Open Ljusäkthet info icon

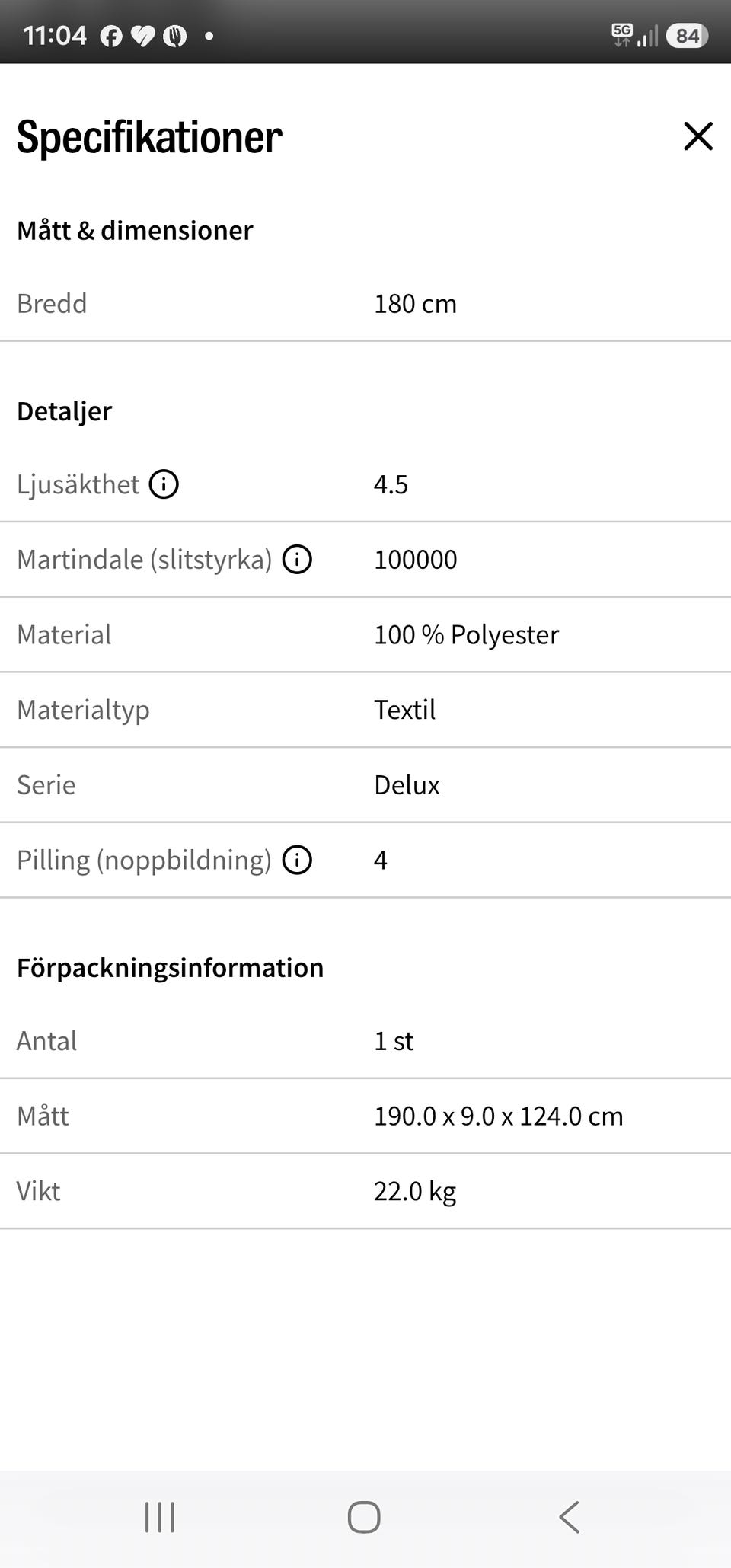(x=164, y=484)
